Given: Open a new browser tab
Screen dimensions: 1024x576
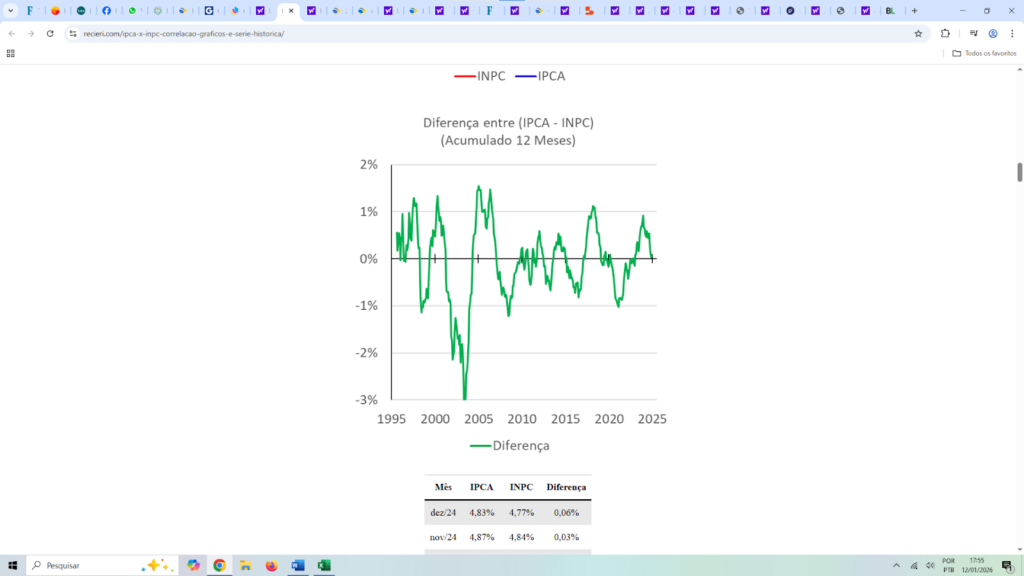Looking at the screenshot, I should (914, 11).
